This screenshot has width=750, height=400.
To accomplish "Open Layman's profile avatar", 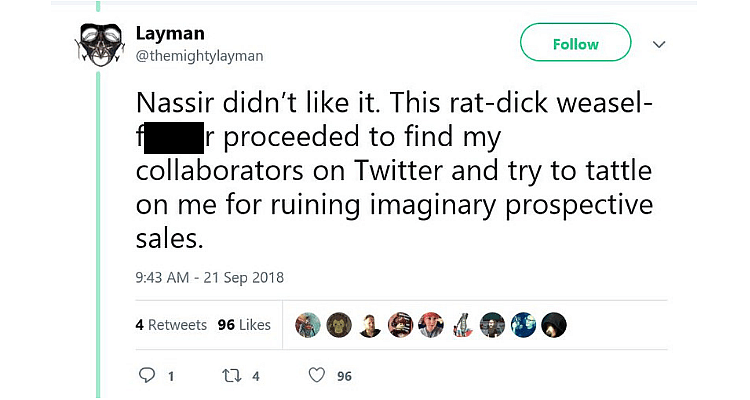I will [100, 46].
